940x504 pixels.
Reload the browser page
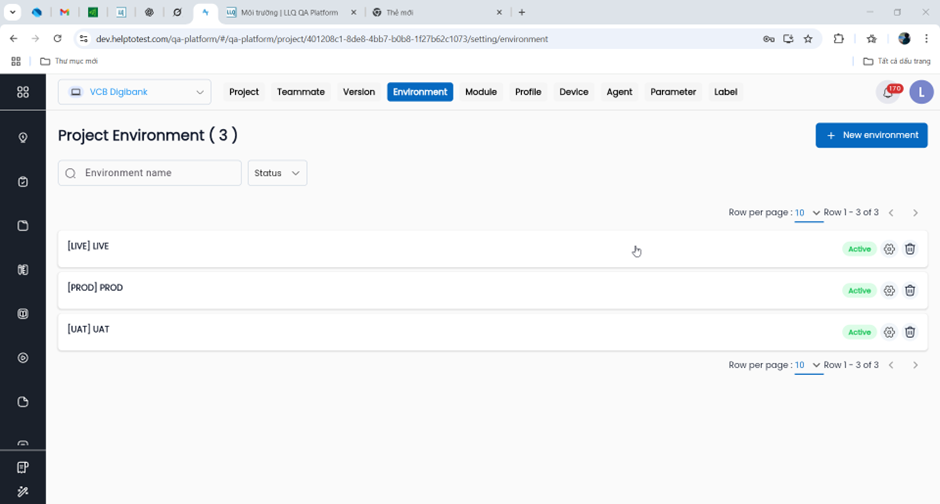click(57, 39)
